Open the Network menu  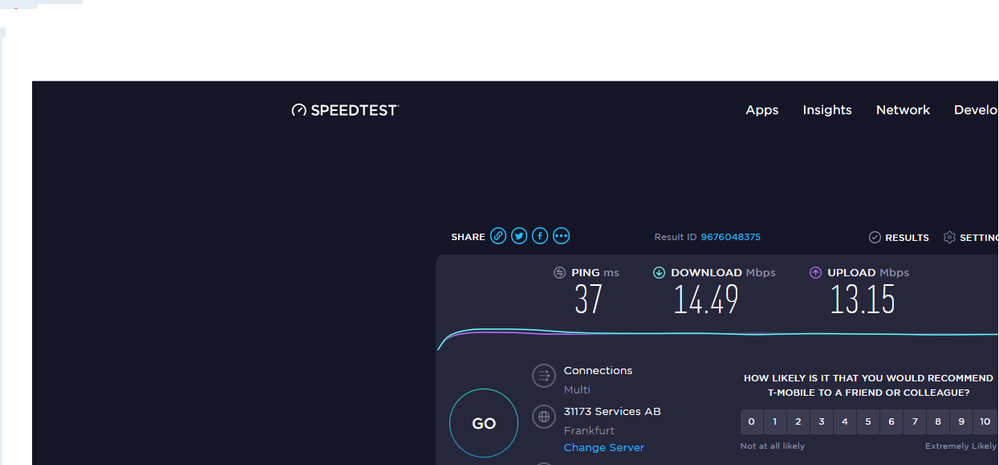pos(903,110)
